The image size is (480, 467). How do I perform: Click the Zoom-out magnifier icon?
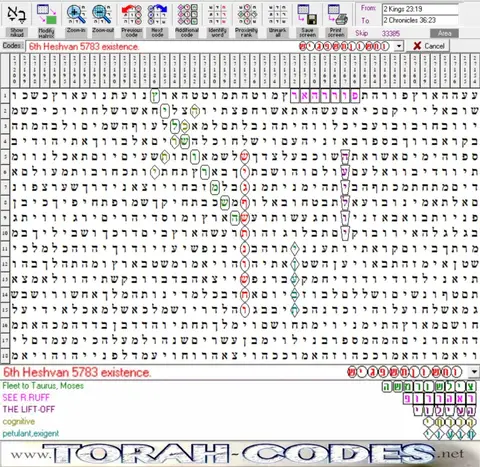point(102,14)
